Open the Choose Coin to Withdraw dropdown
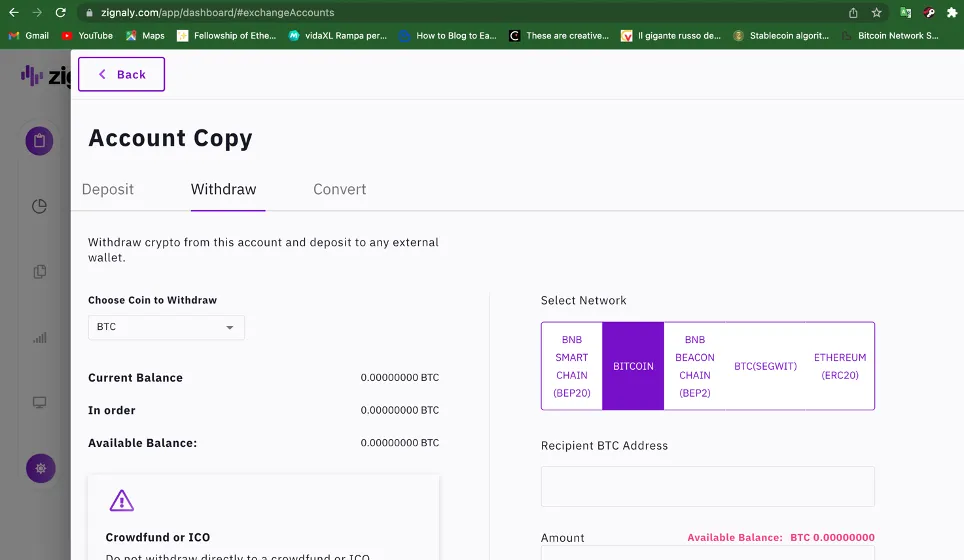This screenshot has height=560, width=964. [166, 327]
